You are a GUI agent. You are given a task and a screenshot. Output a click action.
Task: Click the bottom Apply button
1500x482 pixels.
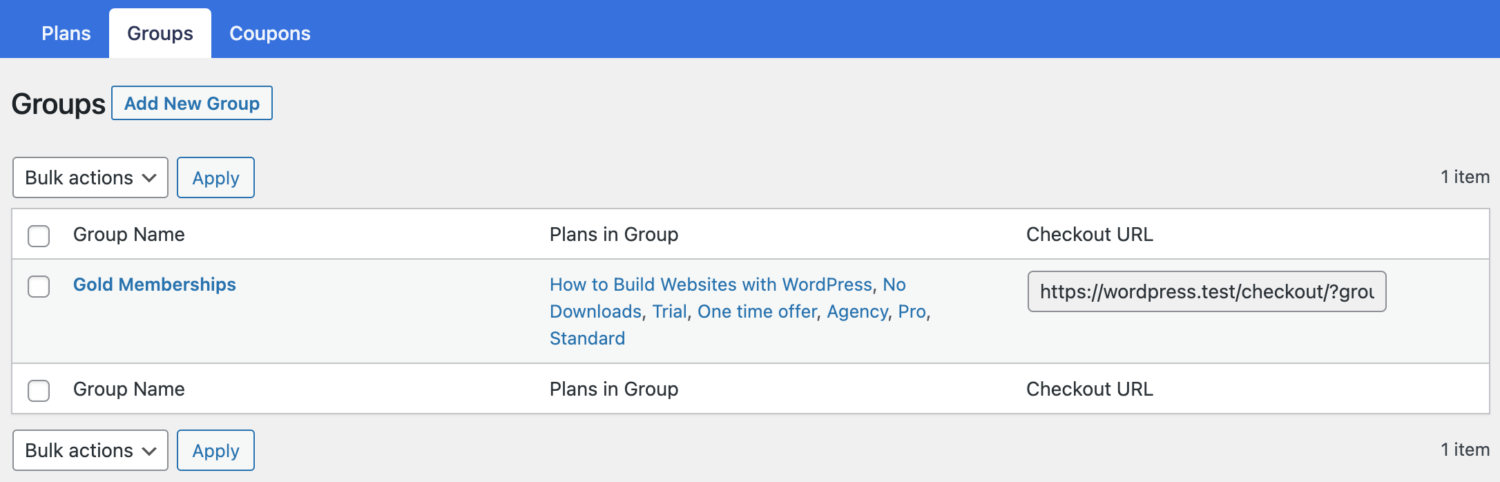pos(216,451)
